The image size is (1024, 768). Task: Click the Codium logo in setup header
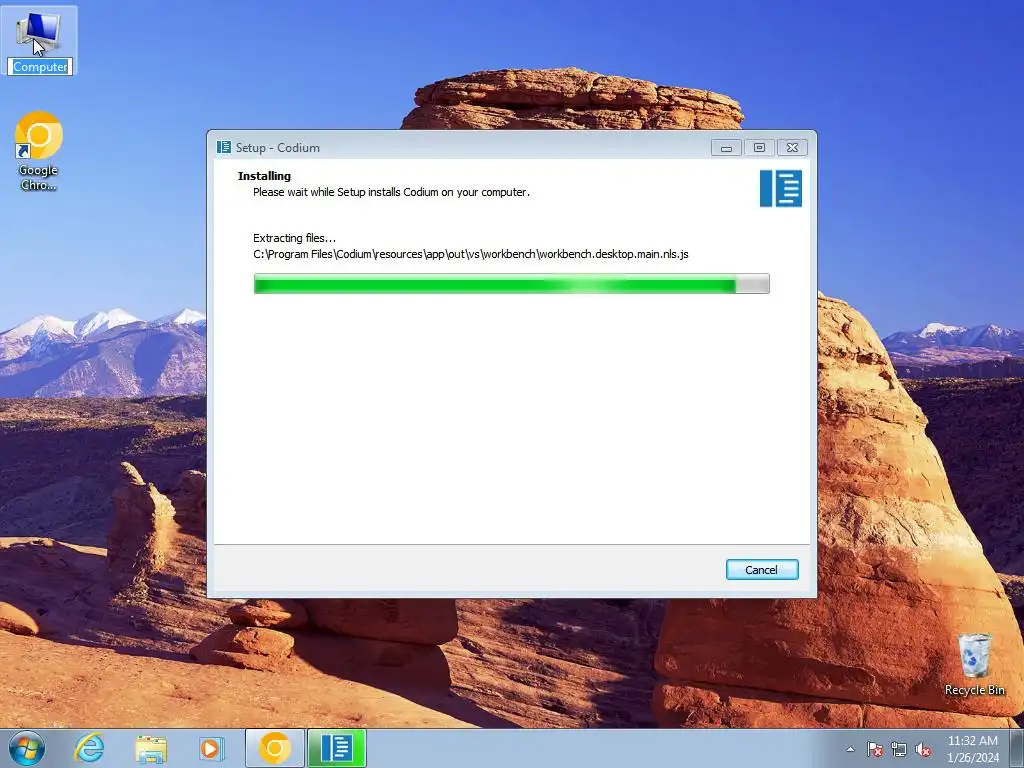click(780, 189)
